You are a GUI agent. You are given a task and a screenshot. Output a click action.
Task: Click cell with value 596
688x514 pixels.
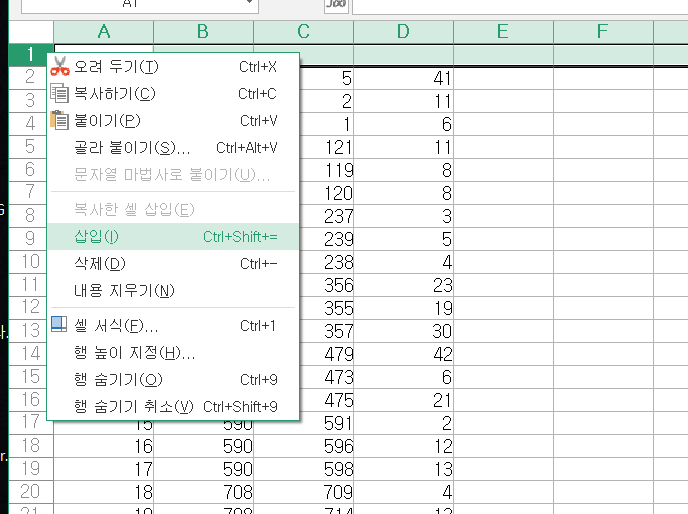303,446
